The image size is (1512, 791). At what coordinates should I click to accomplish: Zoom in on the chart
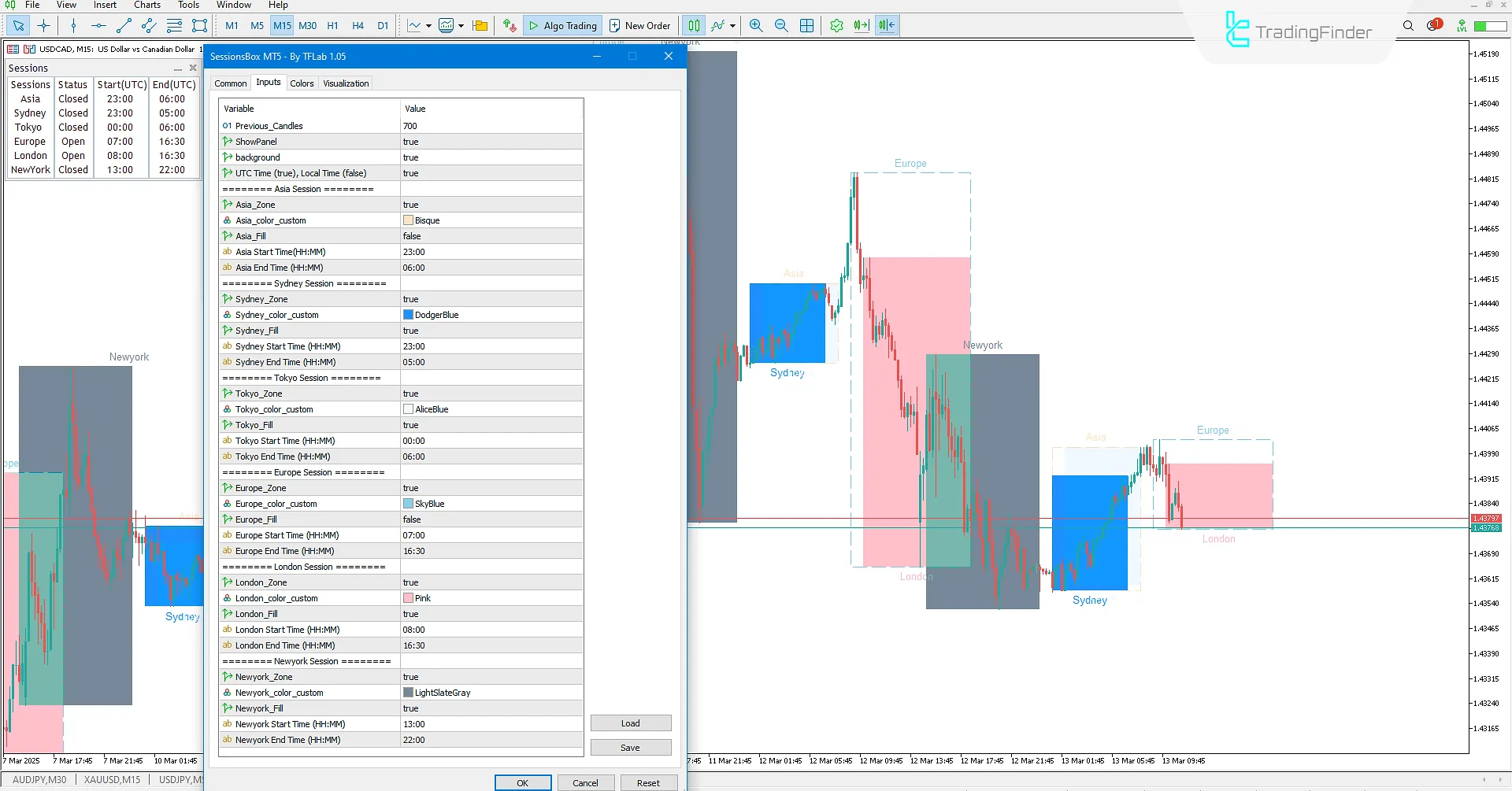pos(755,25)
